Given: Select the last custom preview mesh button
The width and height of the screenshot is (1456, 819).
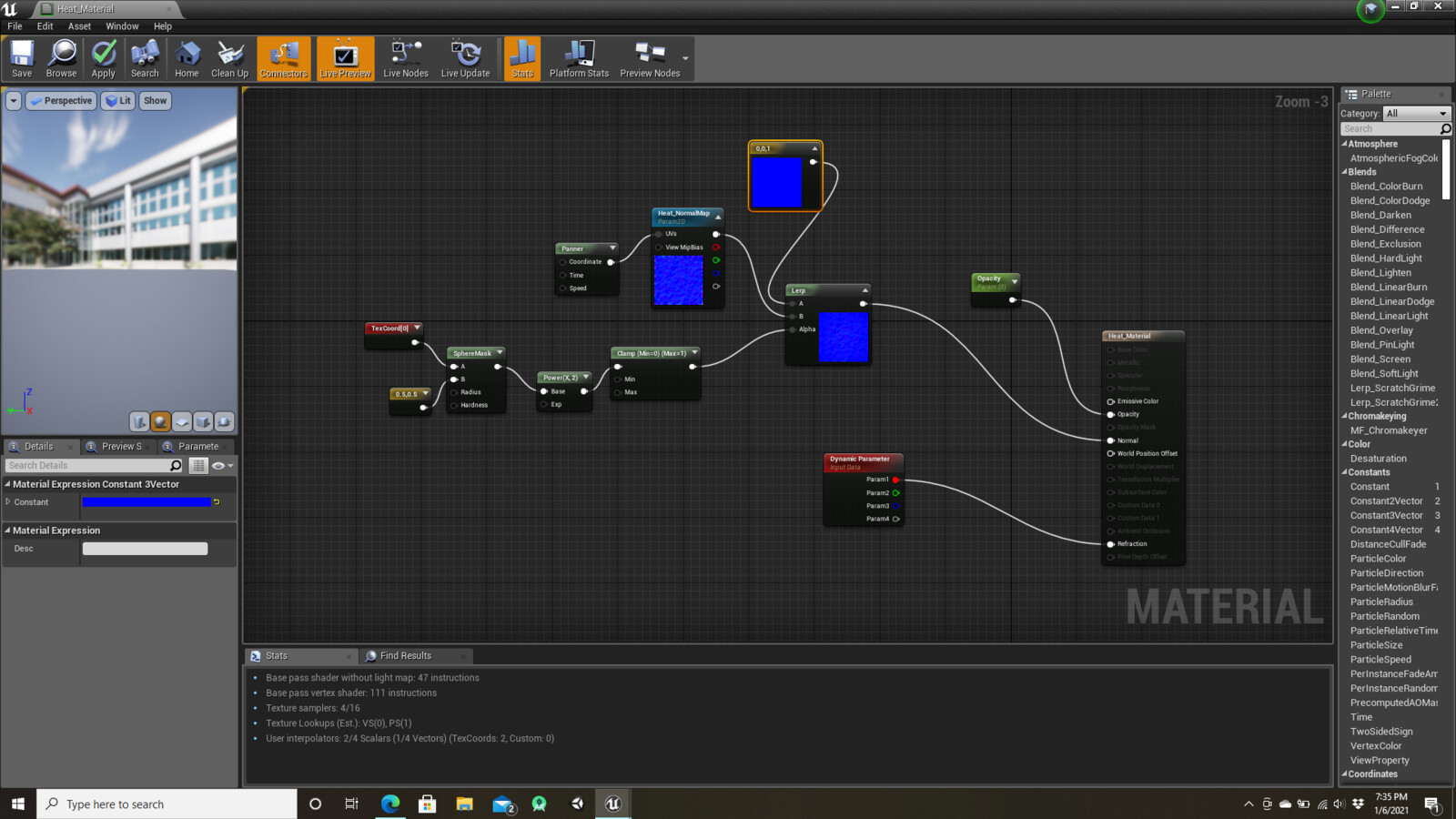Looking at the screenshot, I should click(x=224, y=421).
